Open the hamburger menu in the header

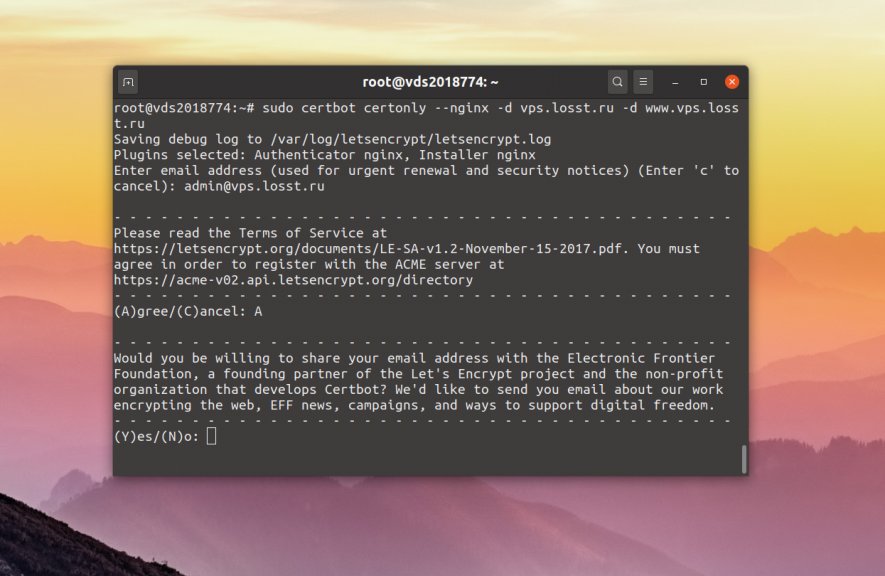(644, 82)
